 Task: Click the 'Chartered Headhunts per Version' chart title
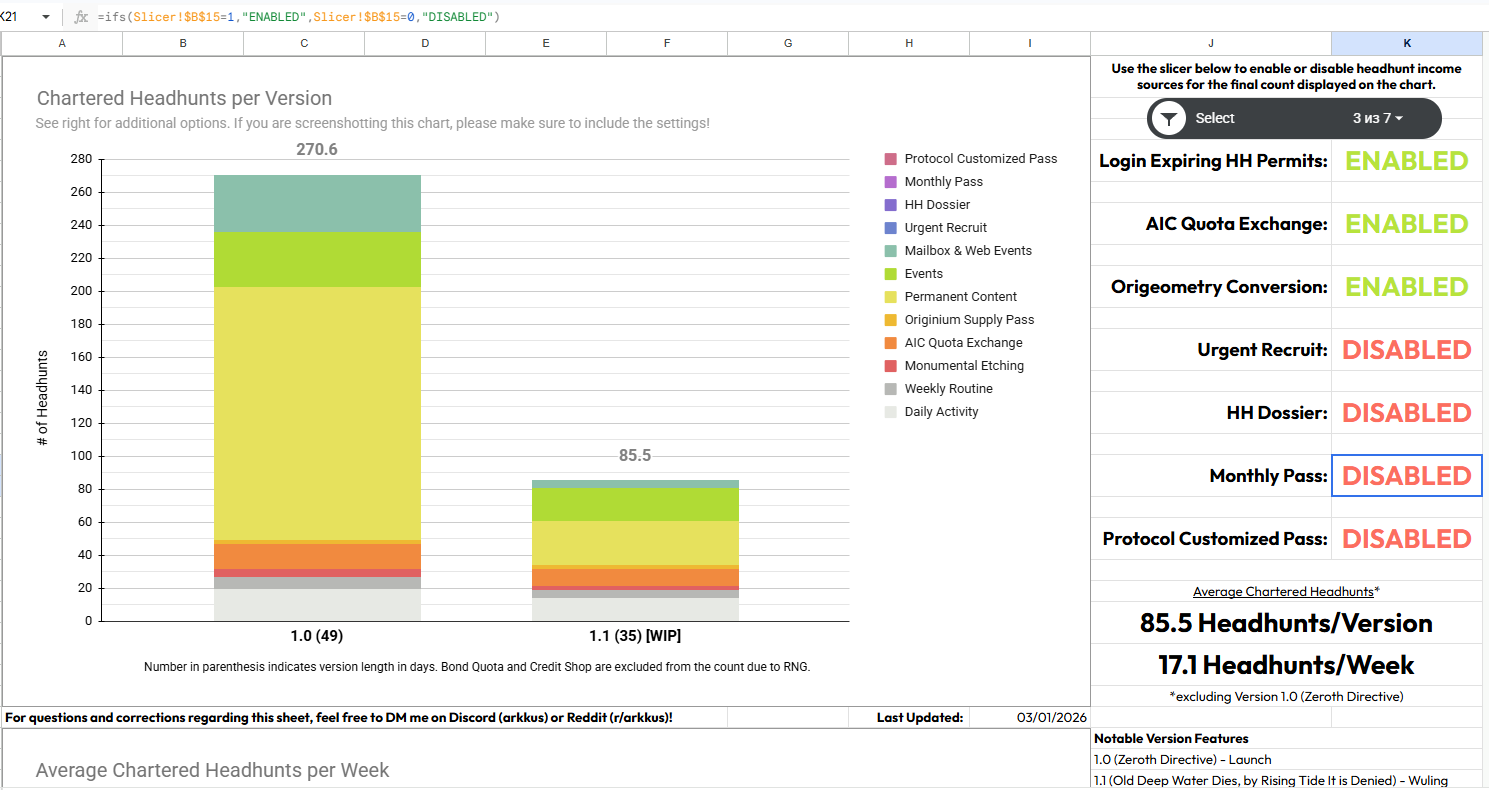coord(184,98)
